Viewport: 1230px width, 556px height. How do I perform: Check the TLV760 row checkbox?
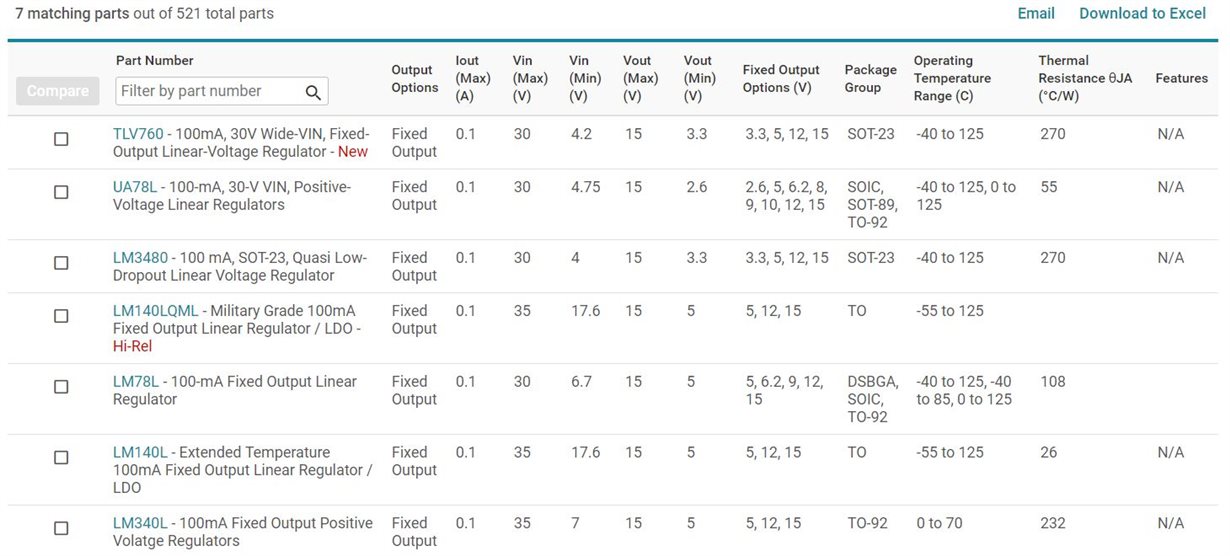pyautogui.click(x=61, y=139)
